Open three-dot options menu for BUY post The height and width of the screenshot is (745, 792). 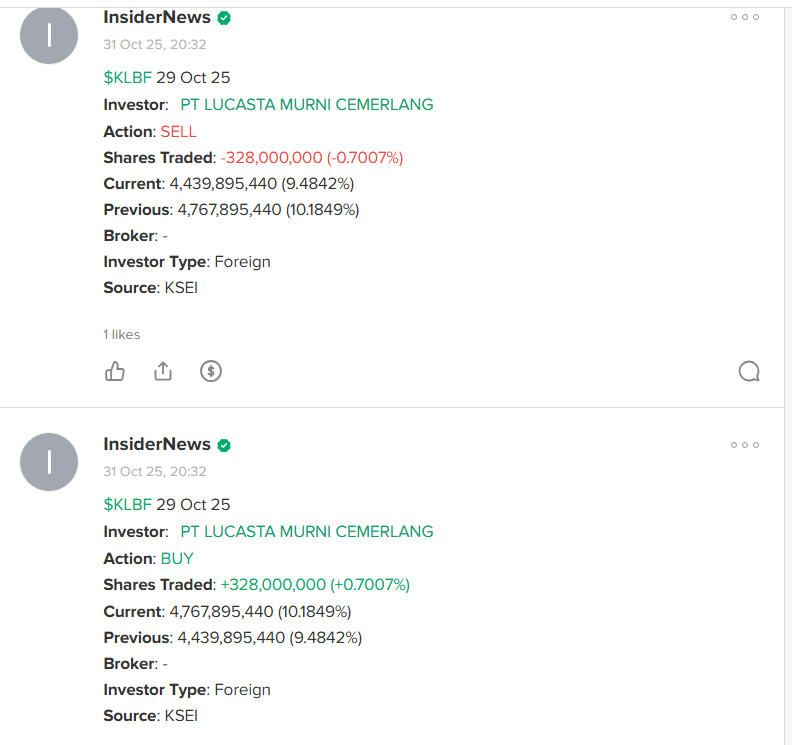tap(744, 445)
